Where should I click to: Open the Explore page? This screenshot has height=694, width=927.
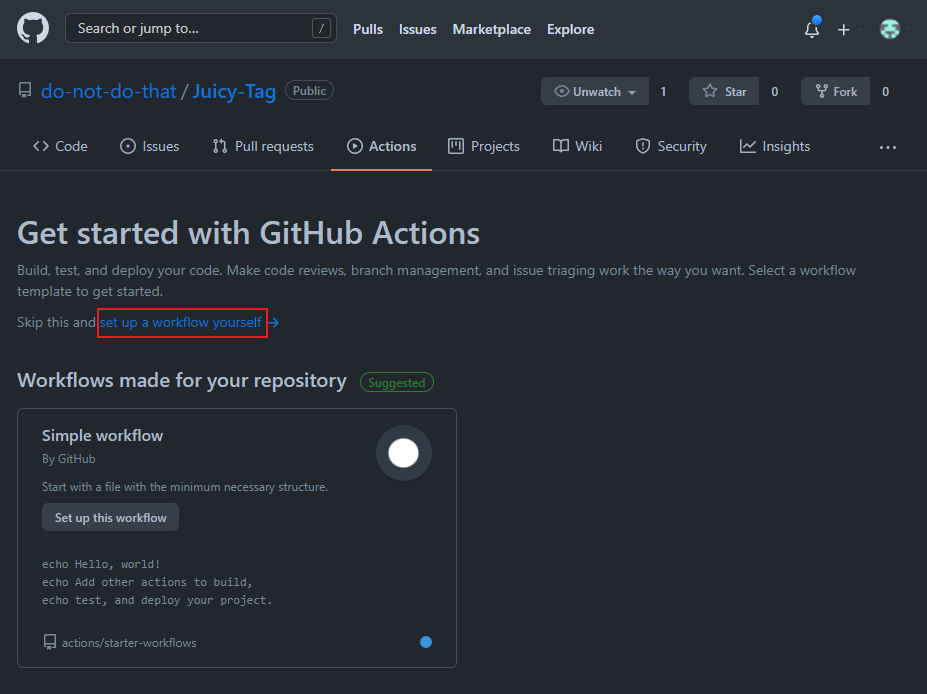pyautogui.click(x=570, y=29)
